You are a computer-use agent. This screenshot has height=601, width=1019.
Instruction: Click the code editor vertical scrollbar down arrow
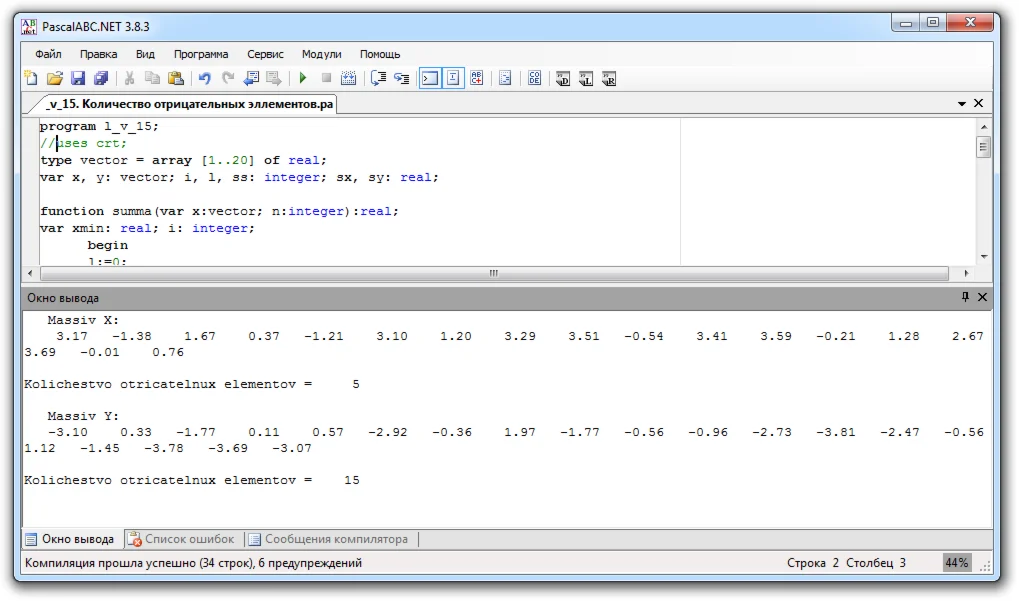click(983, 256)
